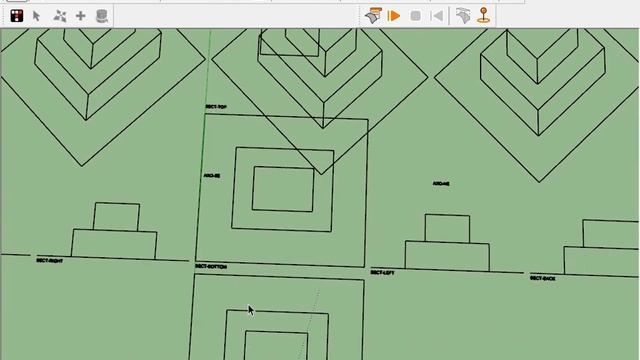This screenshot has width=640, height=360.
Task: Click the plus sign toolbar icon
Action: click(x=80, y=16)
